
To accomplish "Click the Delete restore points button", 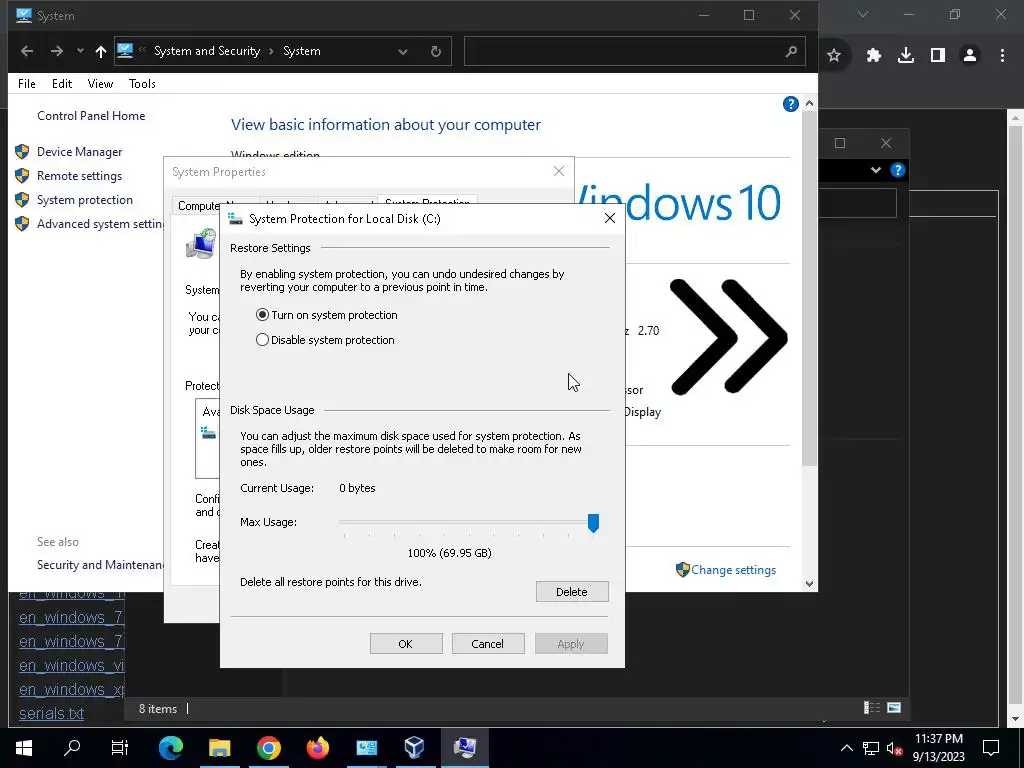I will 572,592.
